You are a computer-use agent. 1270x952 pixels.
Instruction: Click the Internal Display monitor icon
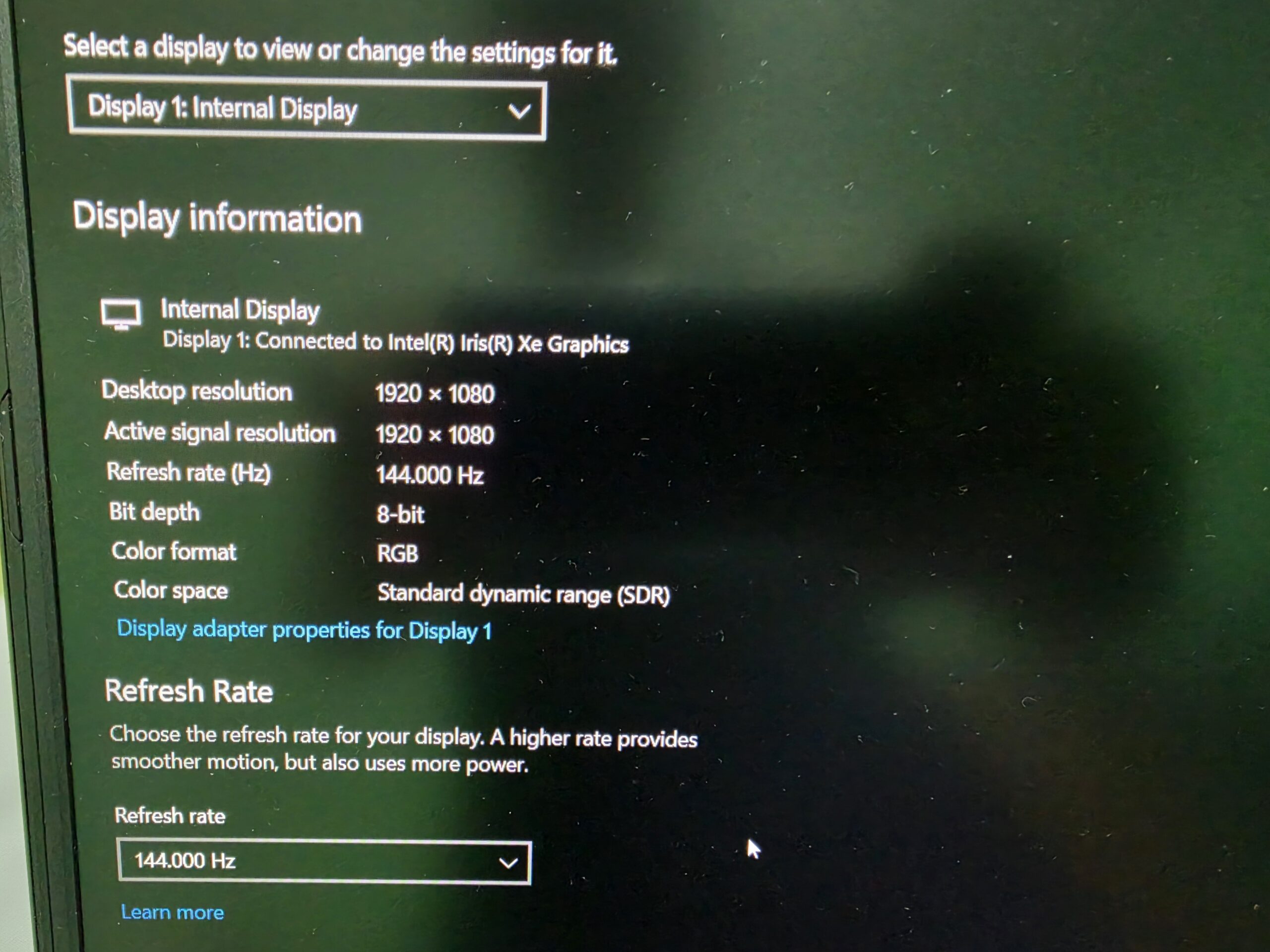point(121,314)
